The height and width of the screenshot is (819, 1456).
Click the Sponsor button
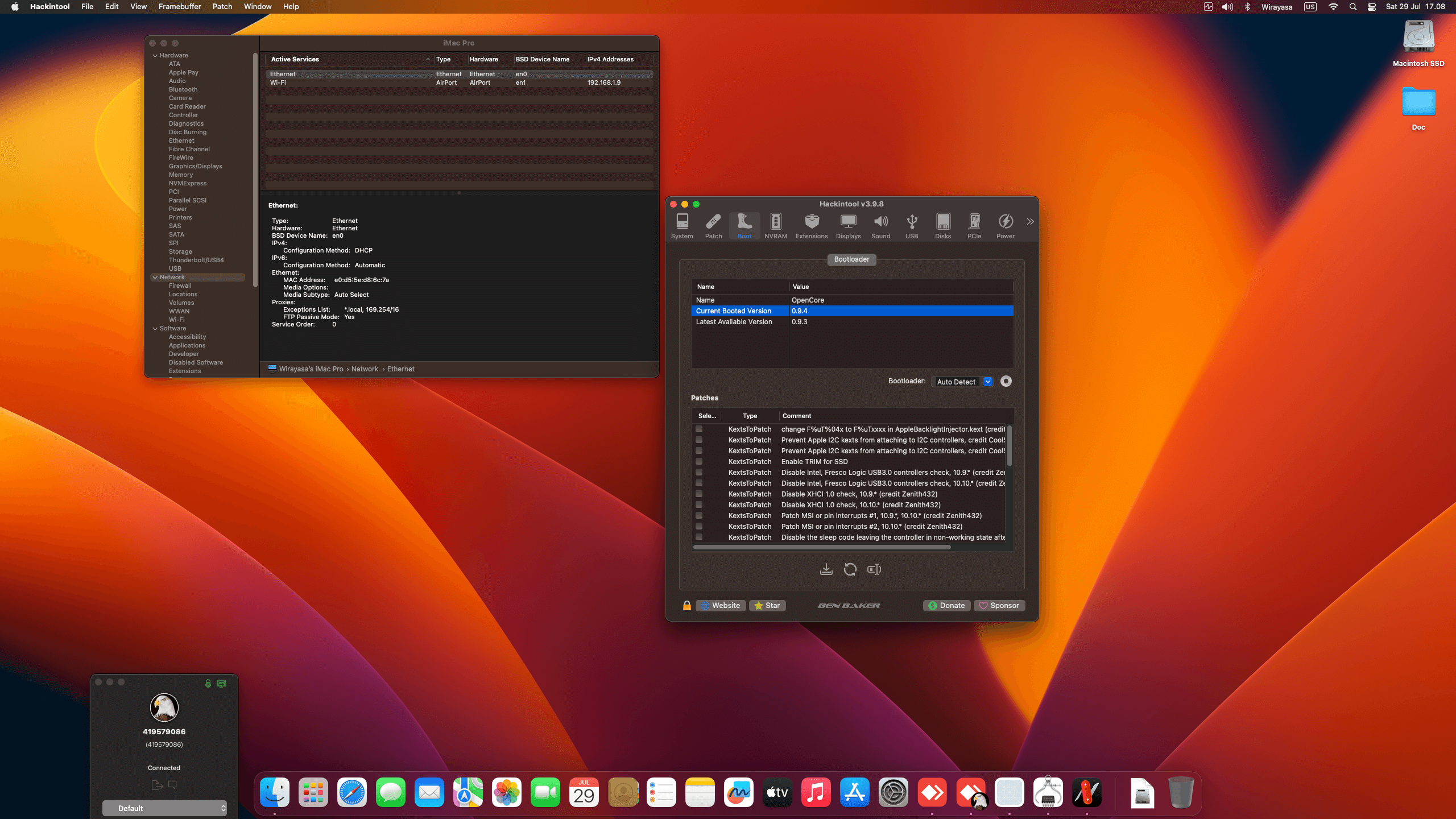(x=999, y=606)
